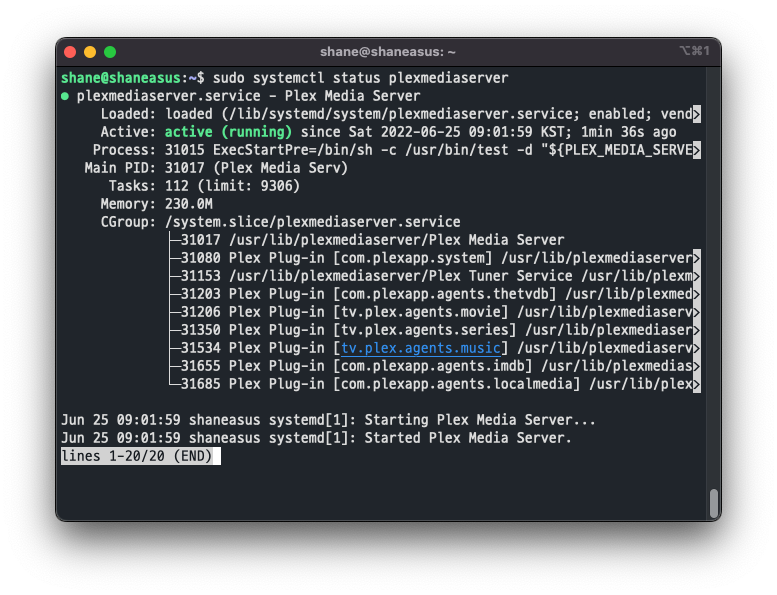Screen dimensions: 777x595
Task: Open the tv.plex.agents.music hyperlink
Action: 421,348
